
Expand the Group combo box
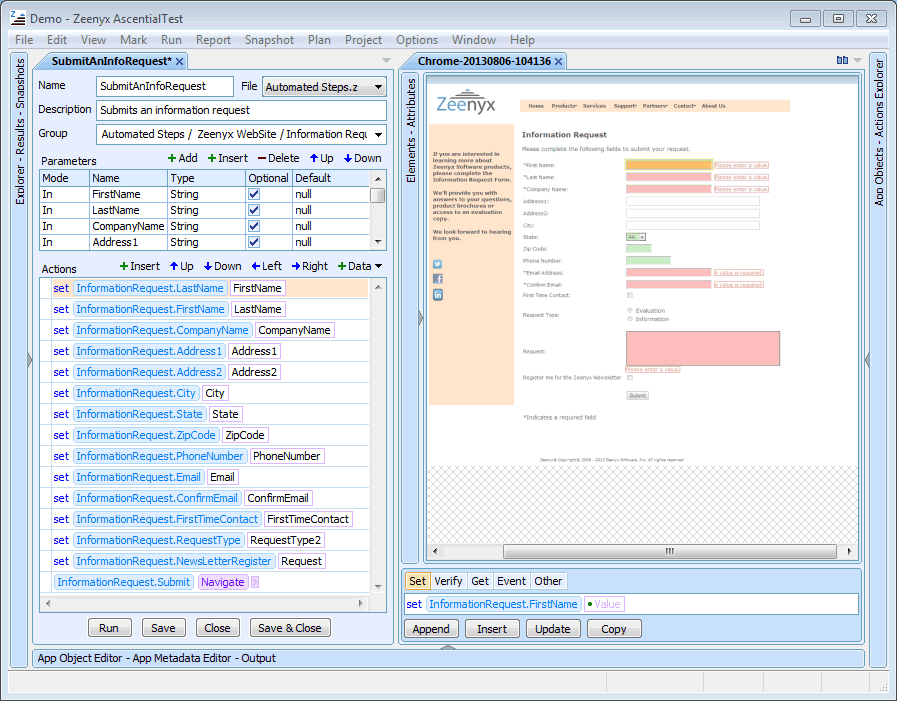pyautogui.click(x=377, y=134)
